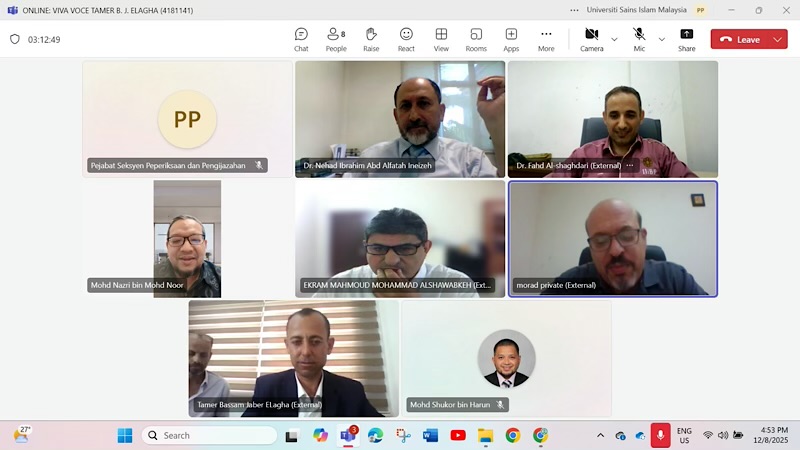Open the Leave button dropdown chevron
Image resolution: width=800 pixels, height=450 pixels.
pyautogui.click(x=778, y=39)
